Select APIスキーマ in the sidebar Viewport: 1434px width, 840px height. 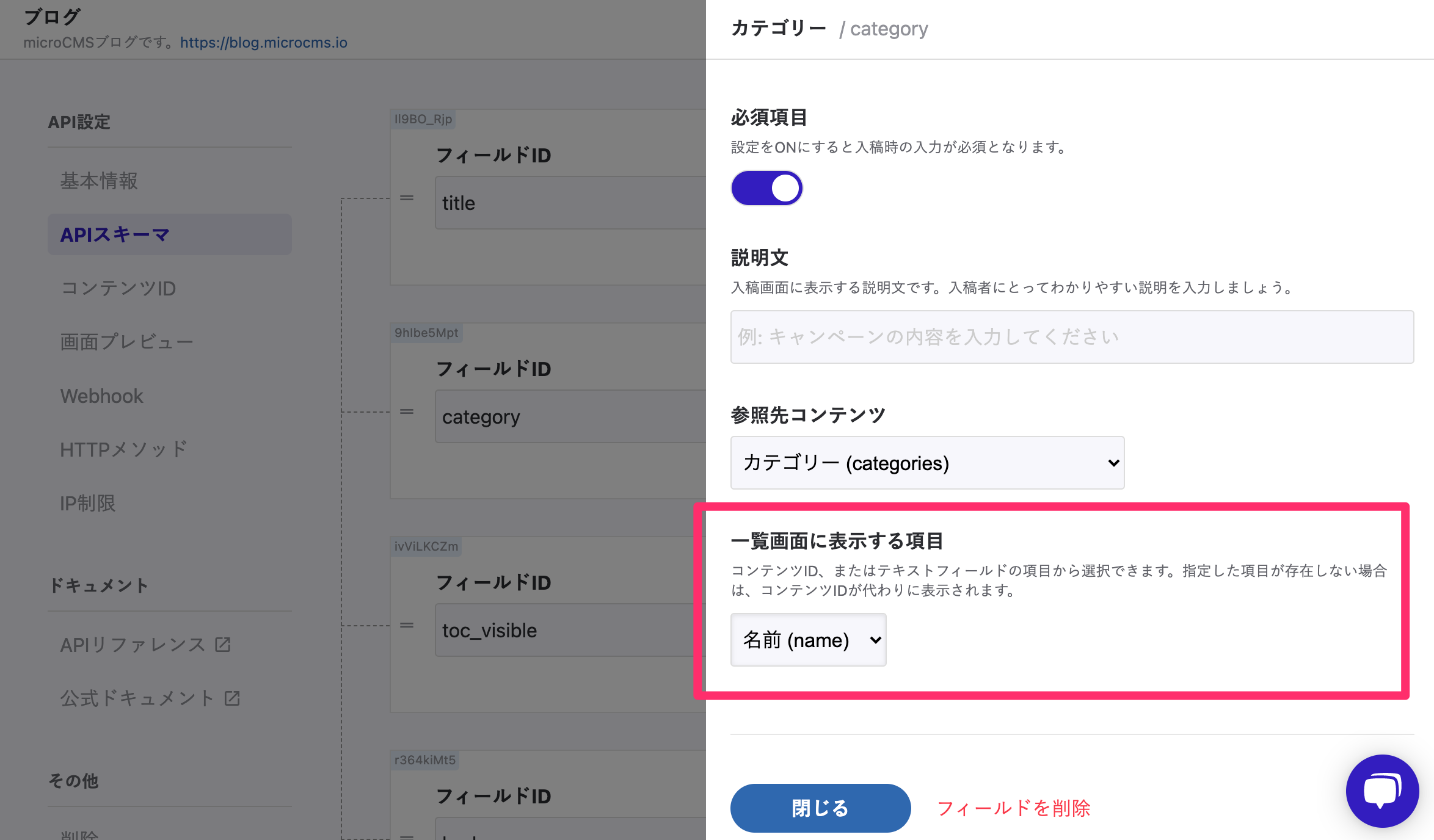pyautogui.click(x=115, y=234)
